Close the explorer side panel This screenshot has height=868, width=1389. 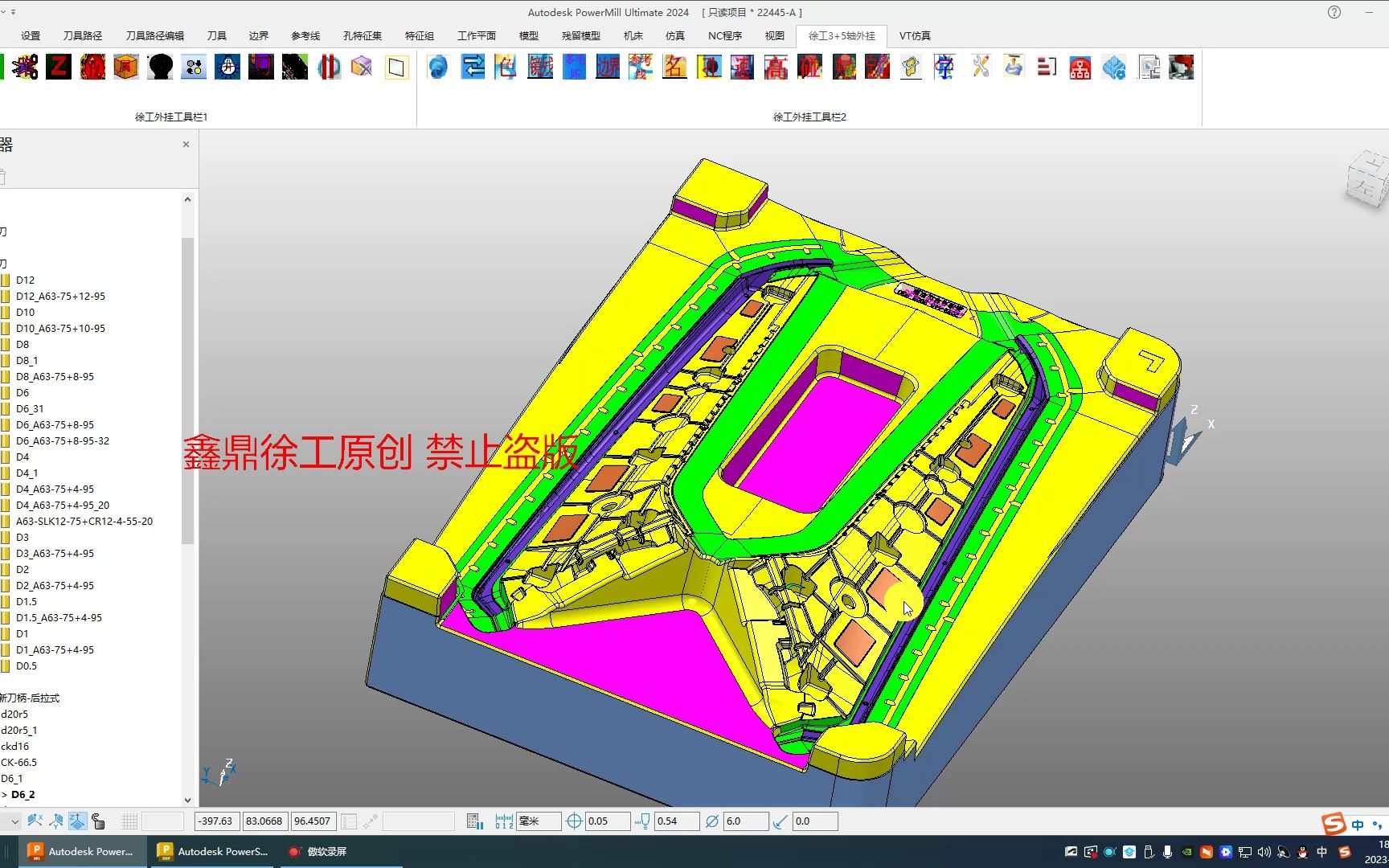pos(186,145)
